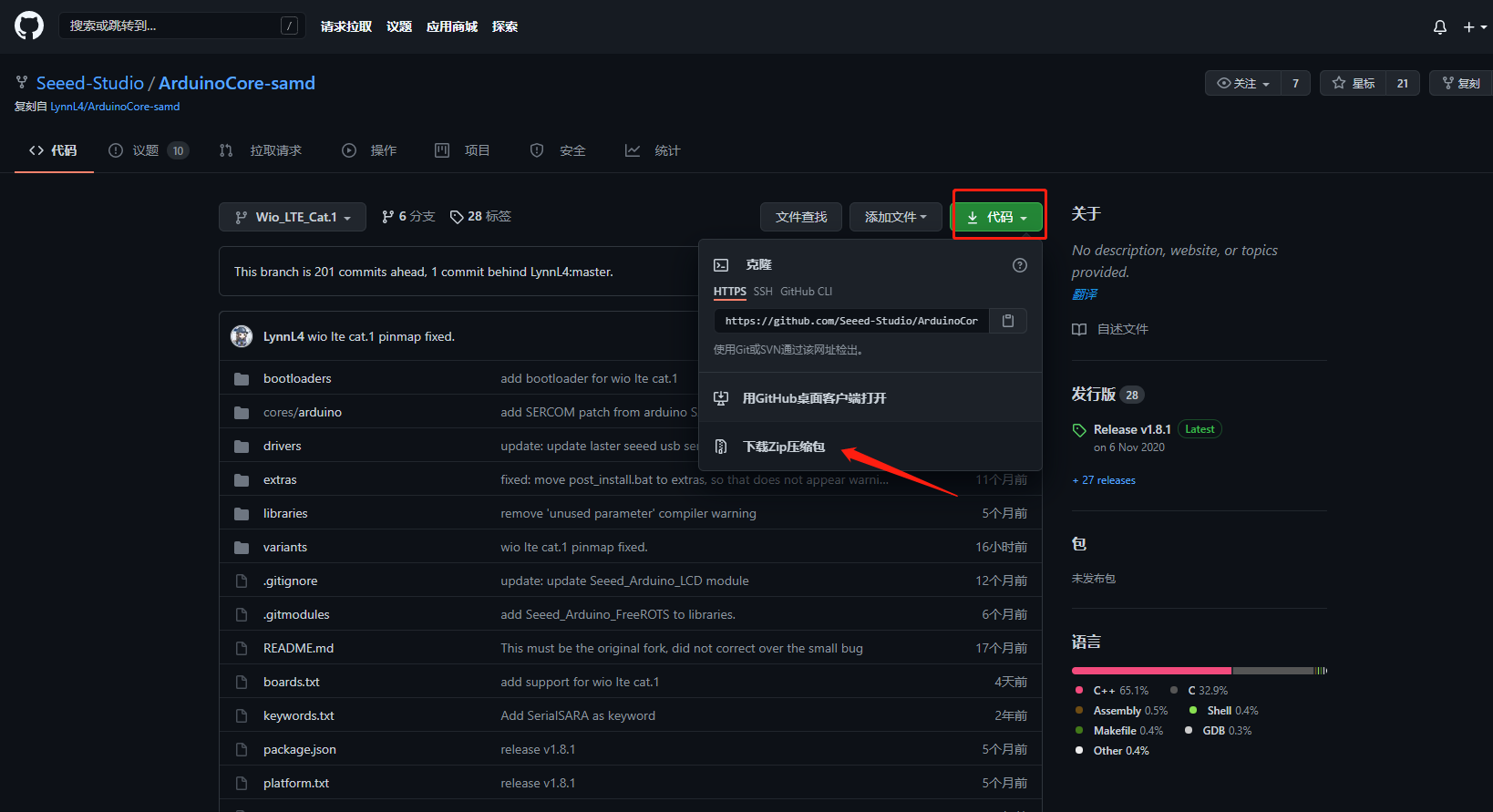Click the variants folder icon
1493x812 pixels.
[242, 548]
